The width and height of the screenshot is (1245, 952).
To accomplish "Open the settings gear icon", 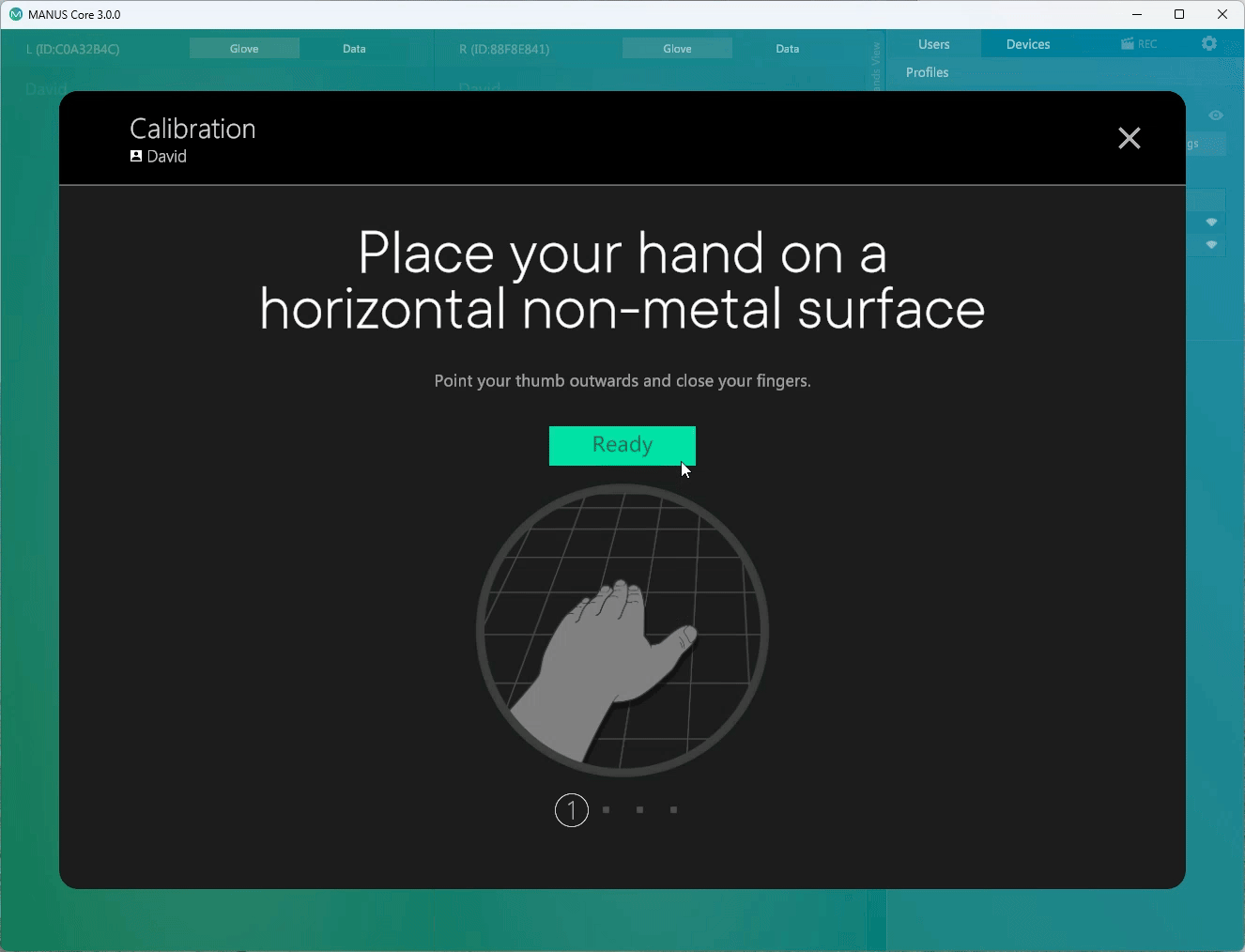I will tap(1208, 44).
